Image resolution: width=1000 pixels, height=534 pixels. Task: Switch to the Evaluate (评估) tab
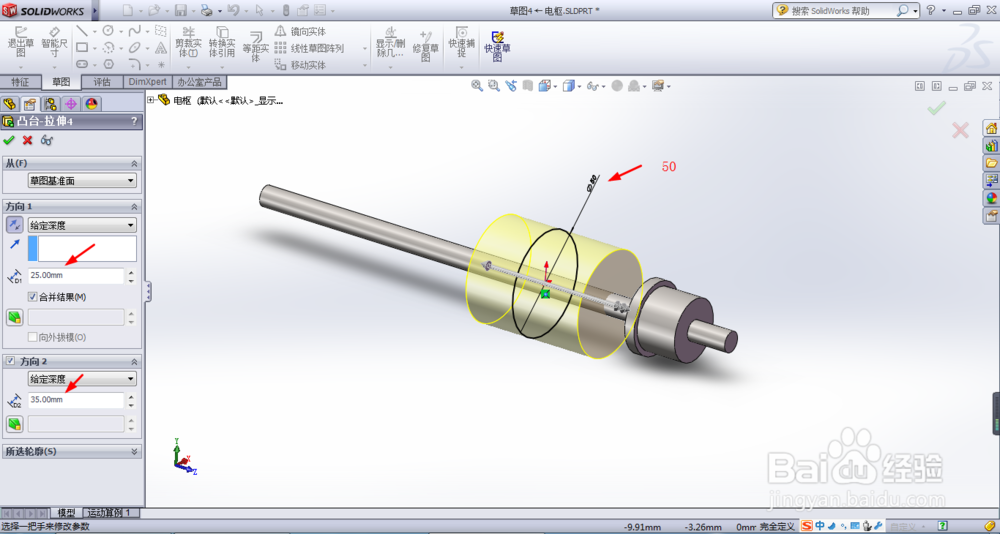[102, 82]
